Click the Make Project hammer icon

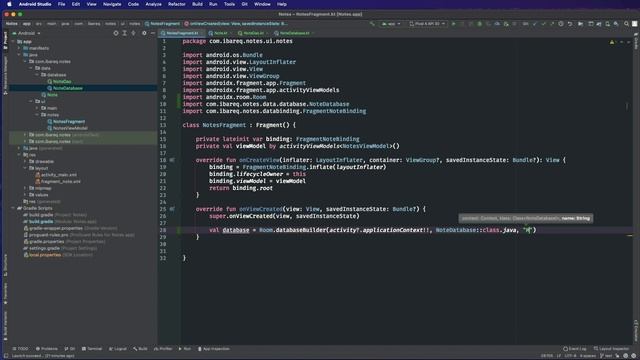coord(372,24)
